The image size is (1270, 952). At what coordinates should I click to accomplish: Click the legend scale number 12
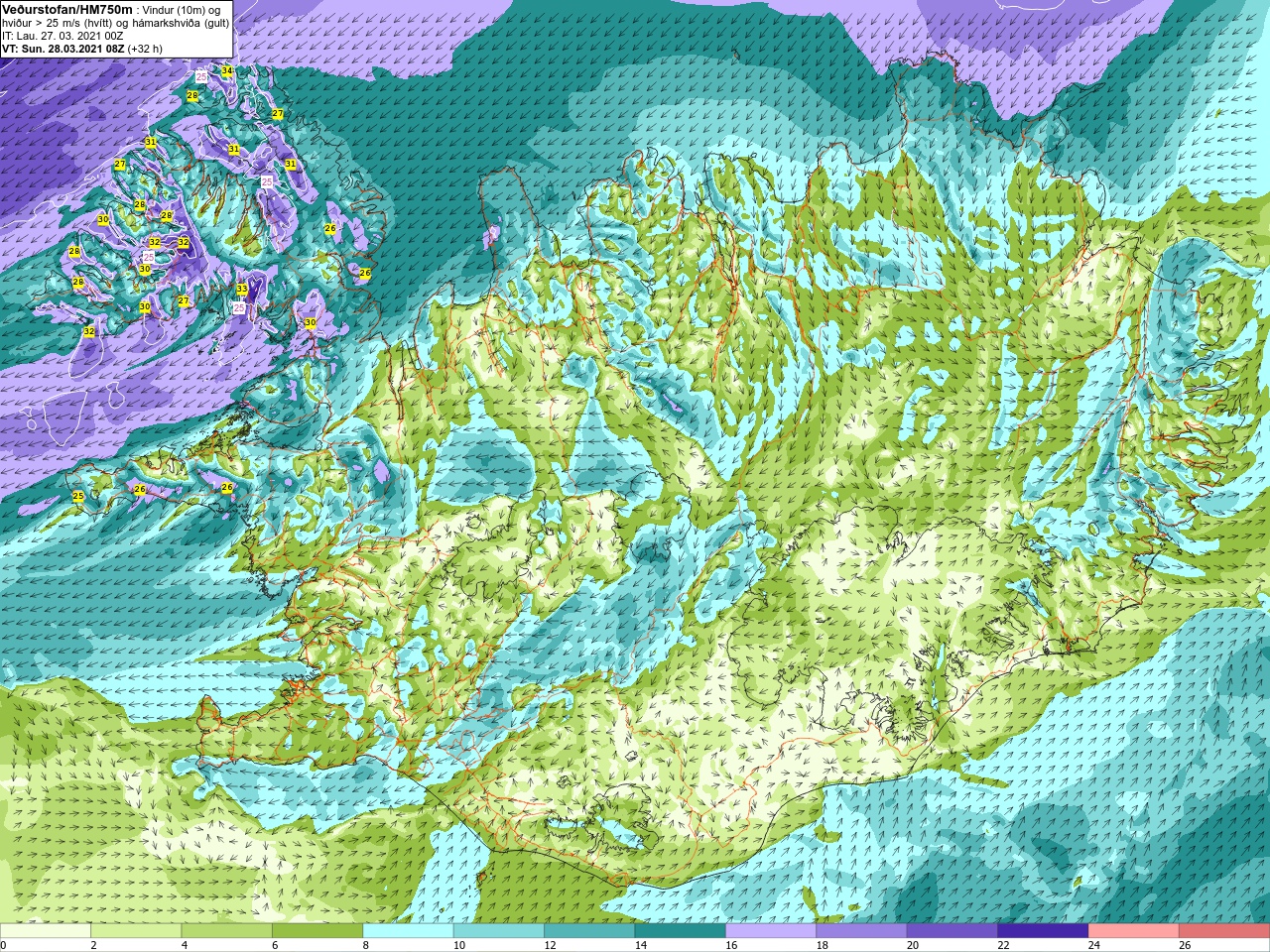coord(550,946)
